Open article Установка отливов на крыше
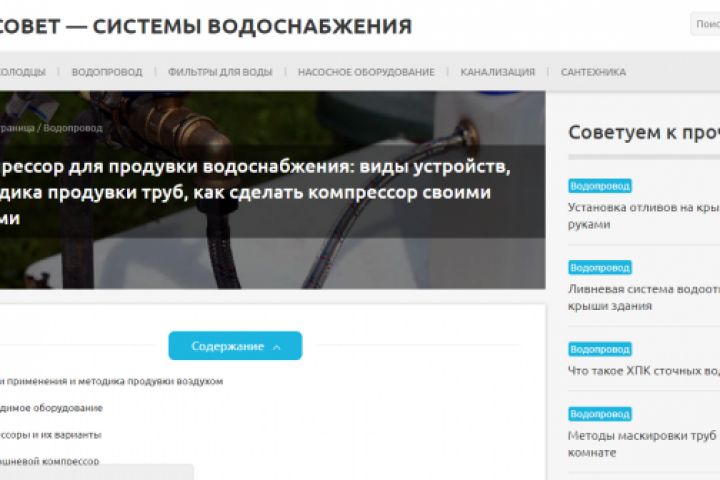Image resolution: width=720 pixels, height=480 pixels. click(644, 216)
